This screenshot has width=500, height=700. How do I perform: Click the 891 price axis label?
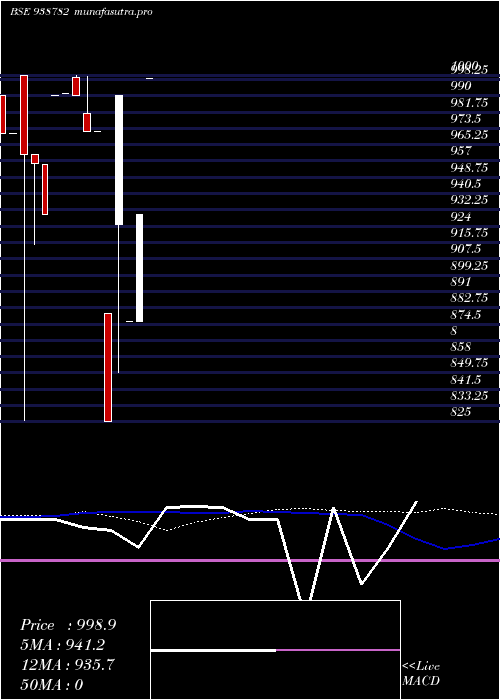(461, 282)
